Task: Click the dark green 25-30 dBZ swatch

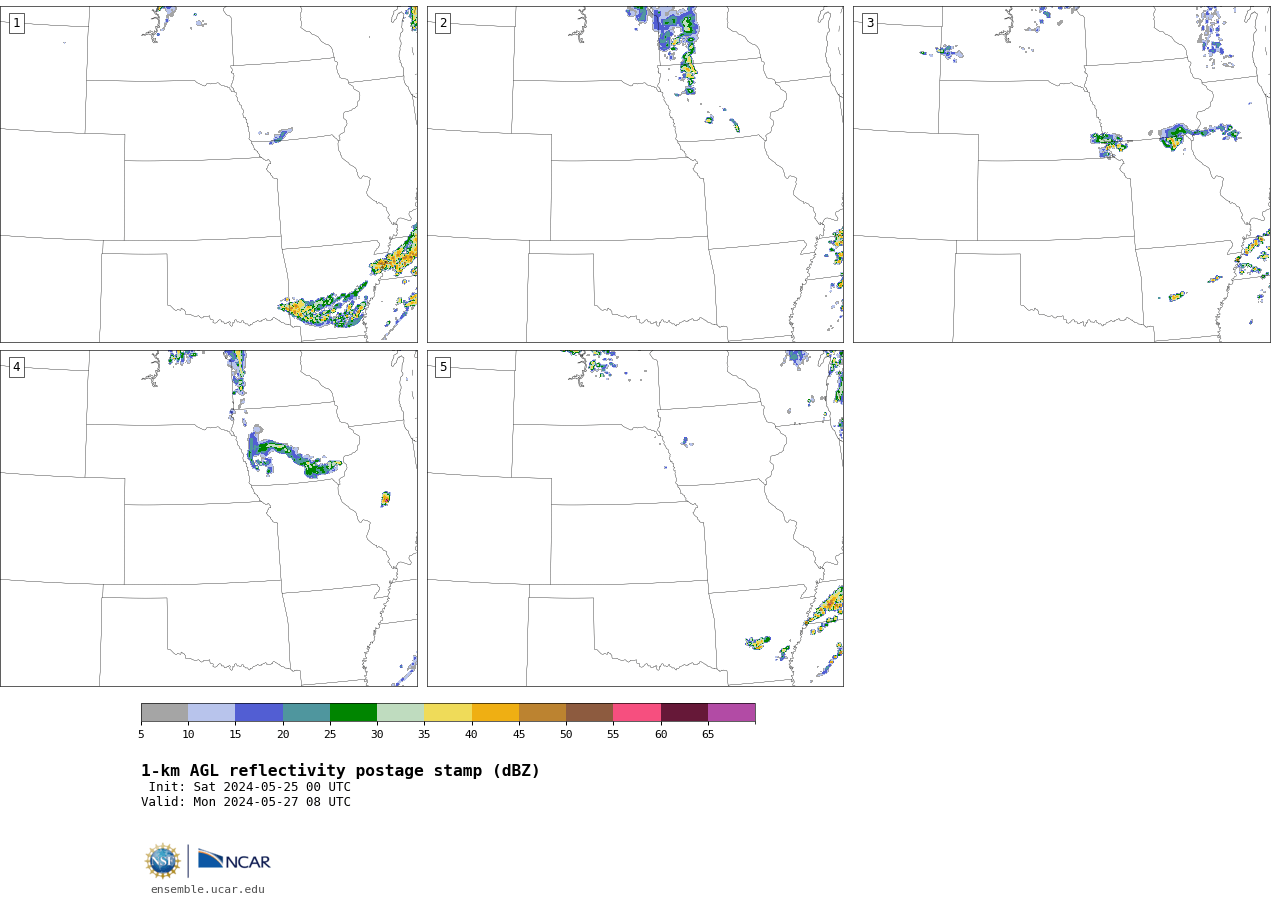Action: [353, 713]
